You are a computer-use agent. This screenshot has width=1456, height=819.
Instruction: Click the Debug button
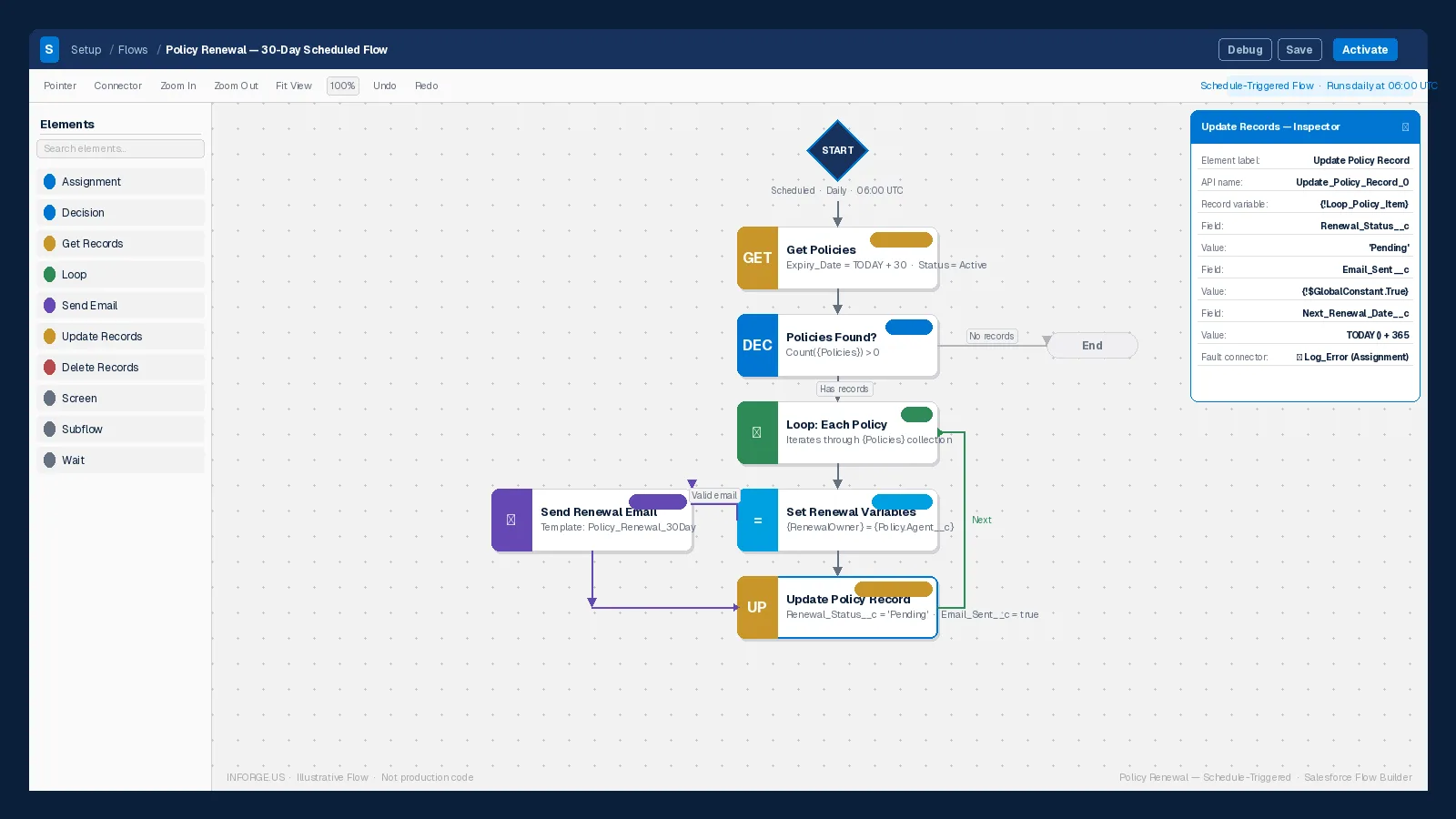point(1245,50)
